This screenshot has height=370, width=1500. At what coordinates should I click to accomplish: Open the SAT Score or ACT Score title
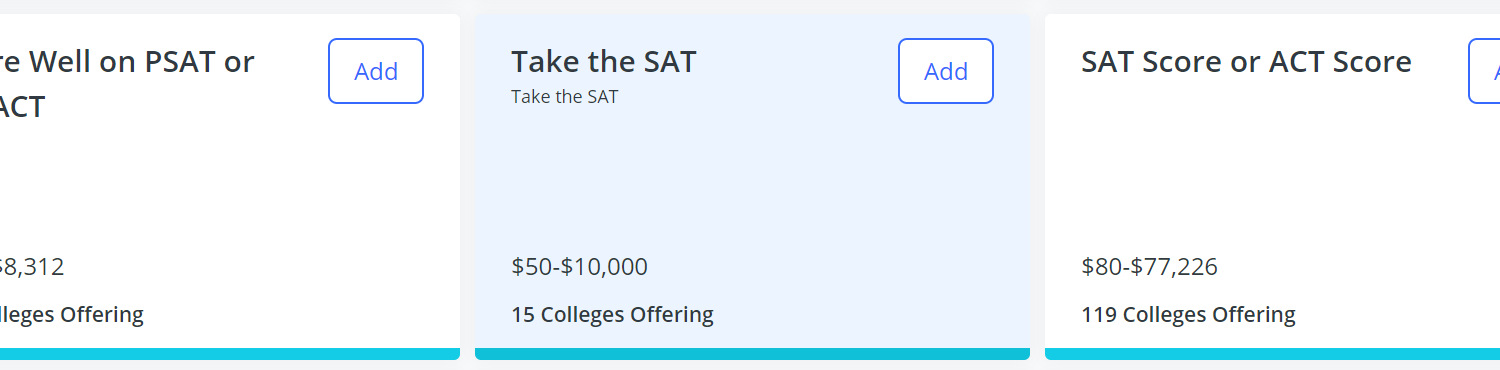coord(1246,62)
